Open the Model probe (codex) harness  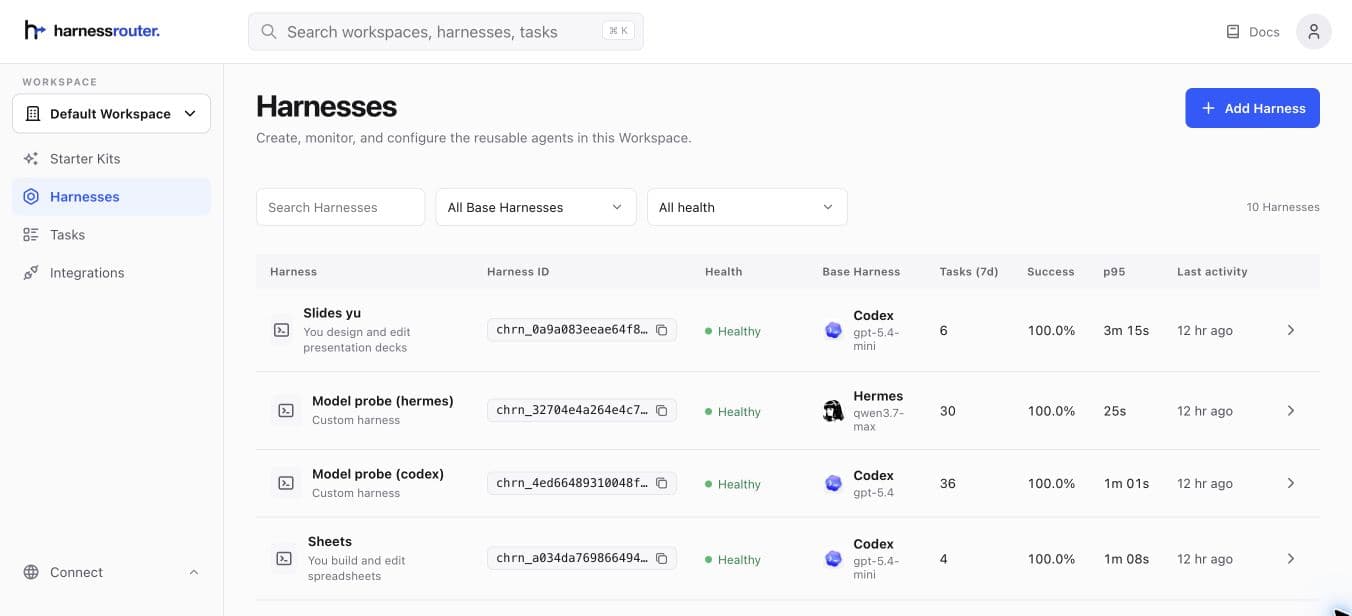[378, 474]
